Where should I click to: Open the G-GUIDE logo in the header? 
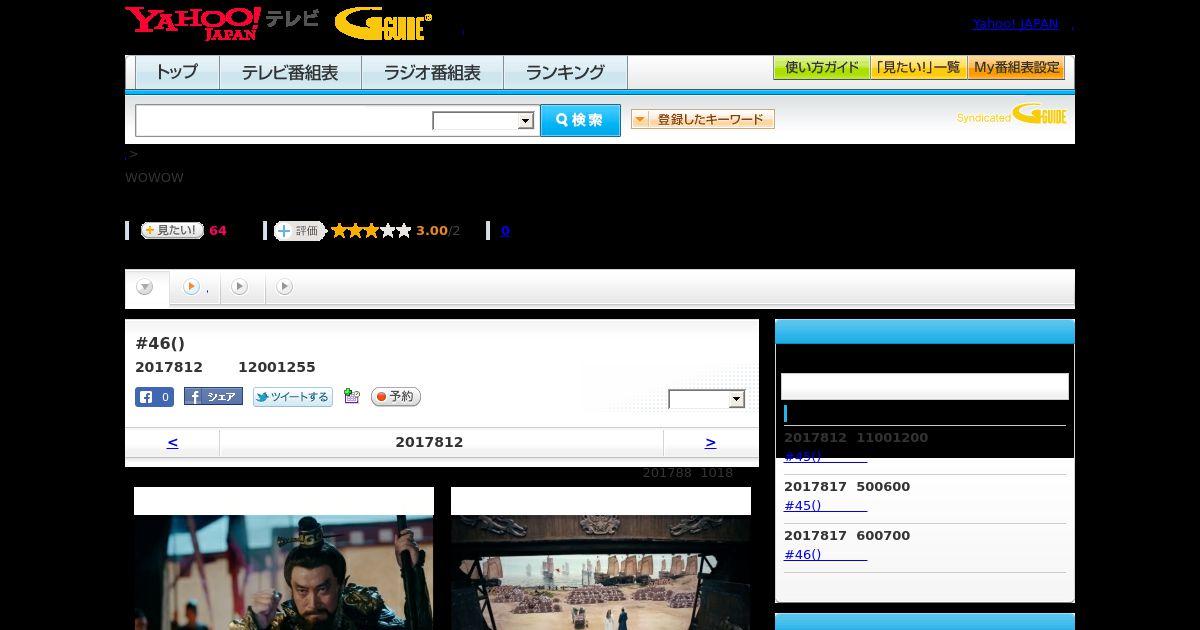coord(383,24)
